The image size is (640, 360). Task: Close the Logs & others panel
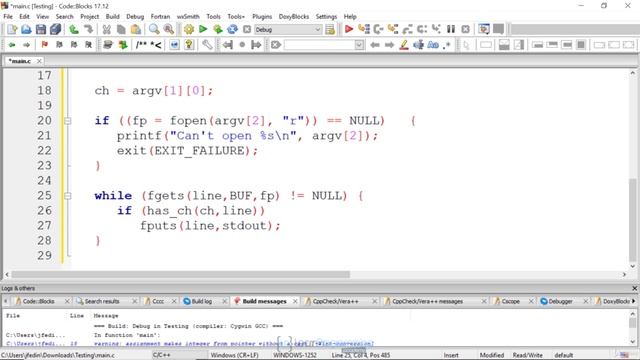point(634,288)
